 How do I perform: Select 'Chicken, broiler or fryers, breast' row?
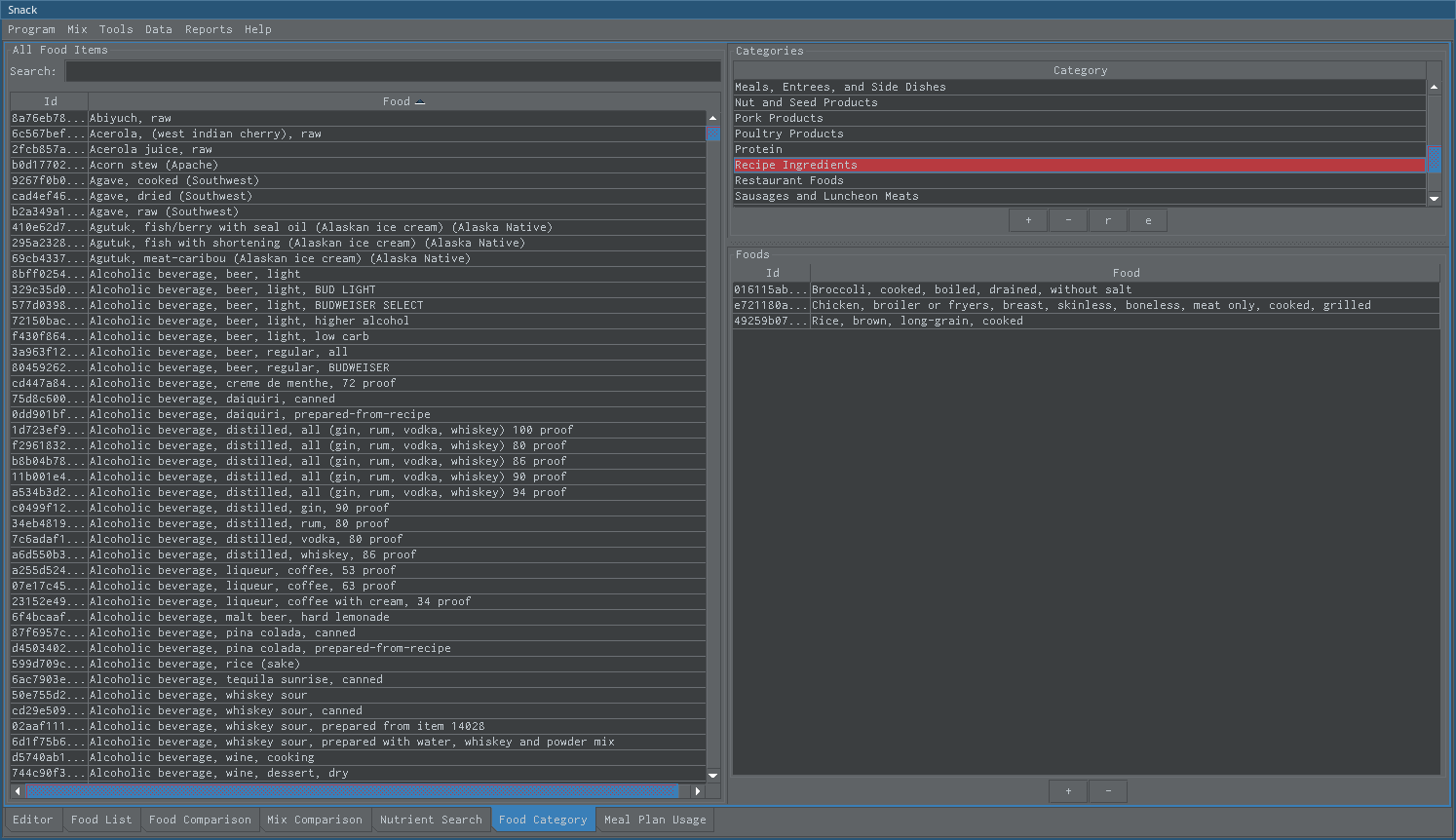[x=1087, y=305]
